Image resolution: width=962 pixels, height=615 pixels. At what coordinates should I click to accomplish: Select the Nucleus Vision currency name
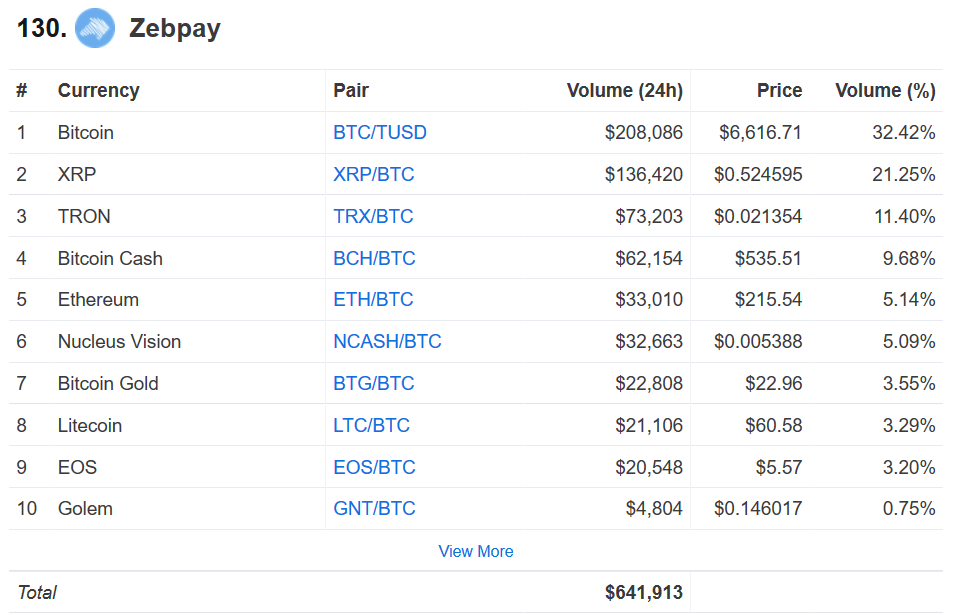pos(120,341)
